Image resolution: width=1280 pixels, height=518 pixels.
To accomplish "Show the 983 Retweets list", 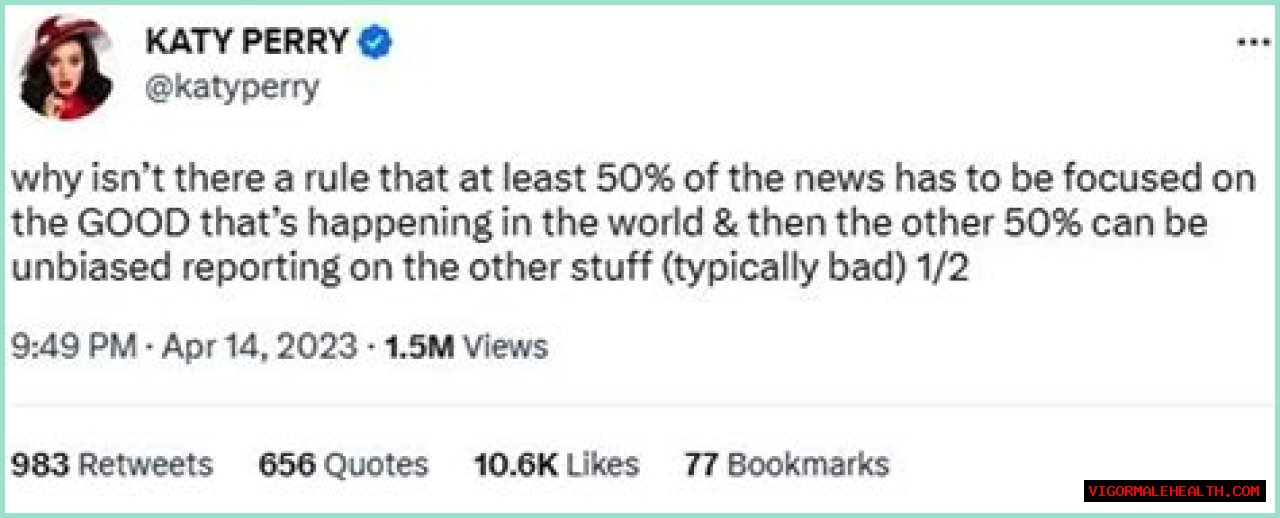I will click(x=111, y=464).
